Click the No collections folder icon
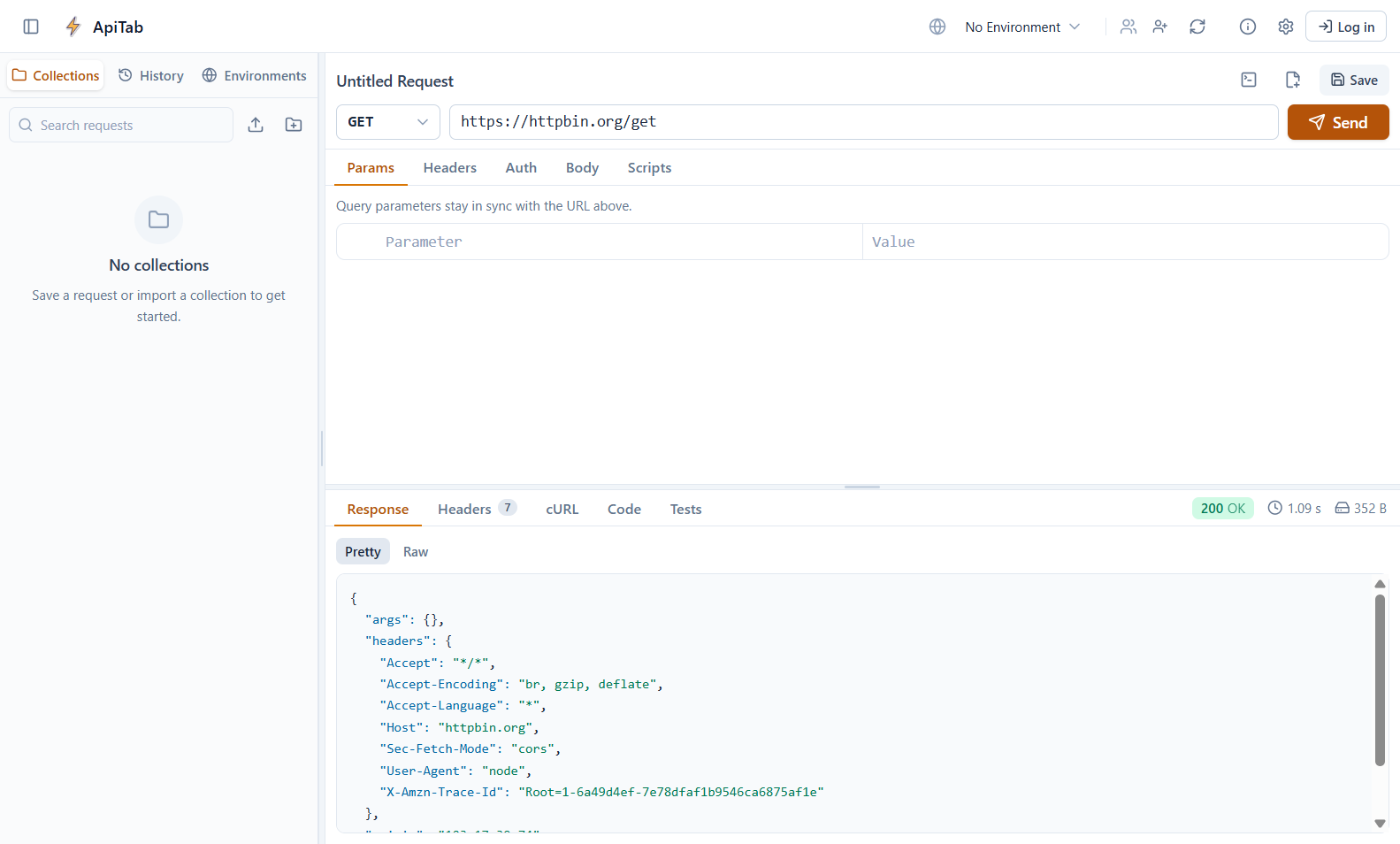 [158, 219]
